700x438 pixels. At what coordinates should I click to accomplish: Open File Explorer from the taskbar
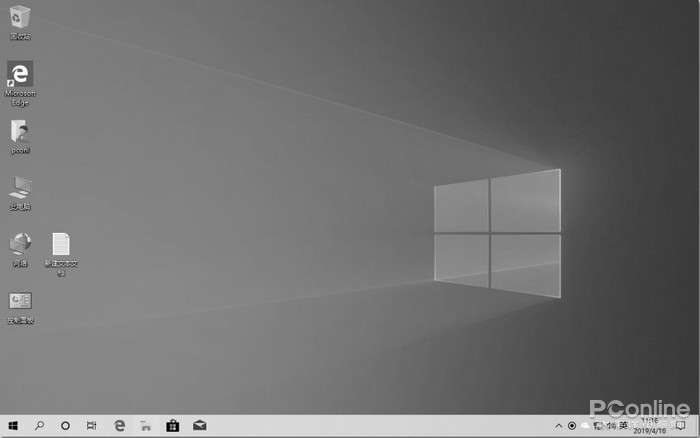tap(146, 425)
